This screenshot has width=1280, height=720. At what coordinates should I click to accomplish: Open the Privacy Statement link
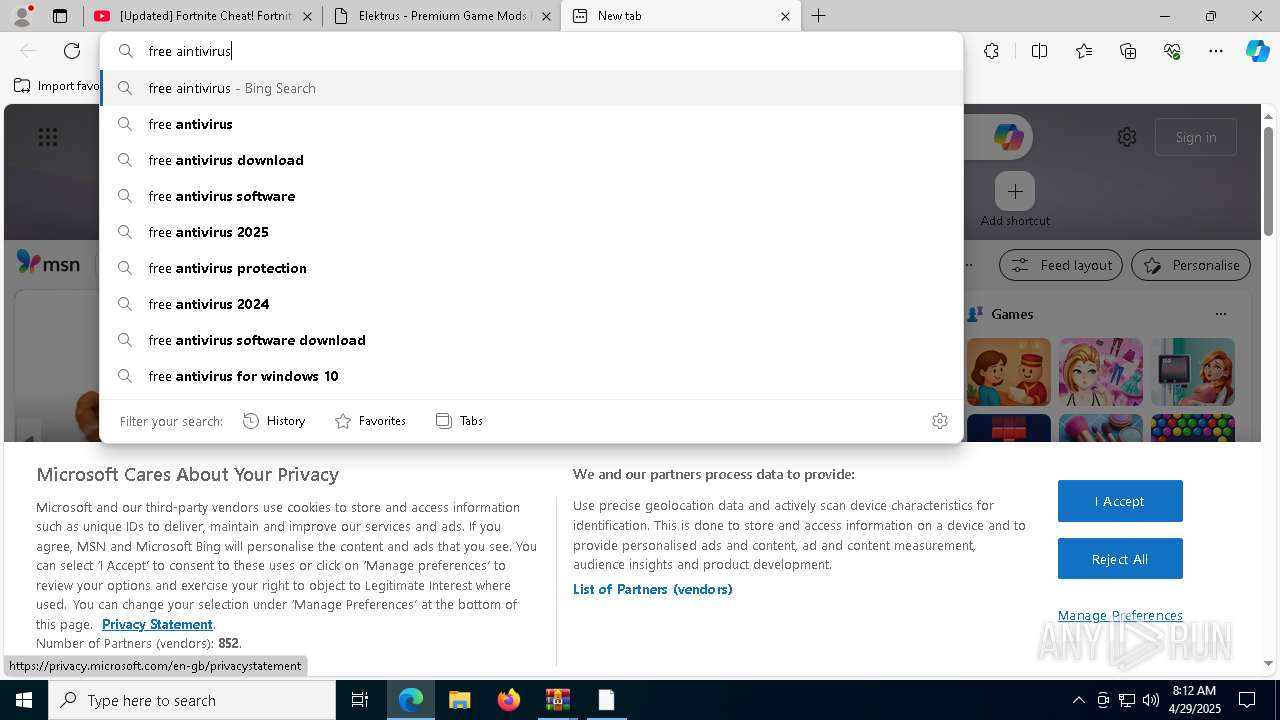[x=157, y=624]
